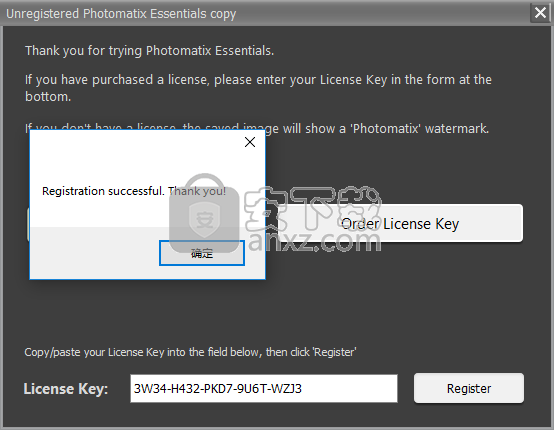The image size is (554, 430).
Task: Click the gray footer area of the message box
Action: pyautogui.click(x=92, y=253)
